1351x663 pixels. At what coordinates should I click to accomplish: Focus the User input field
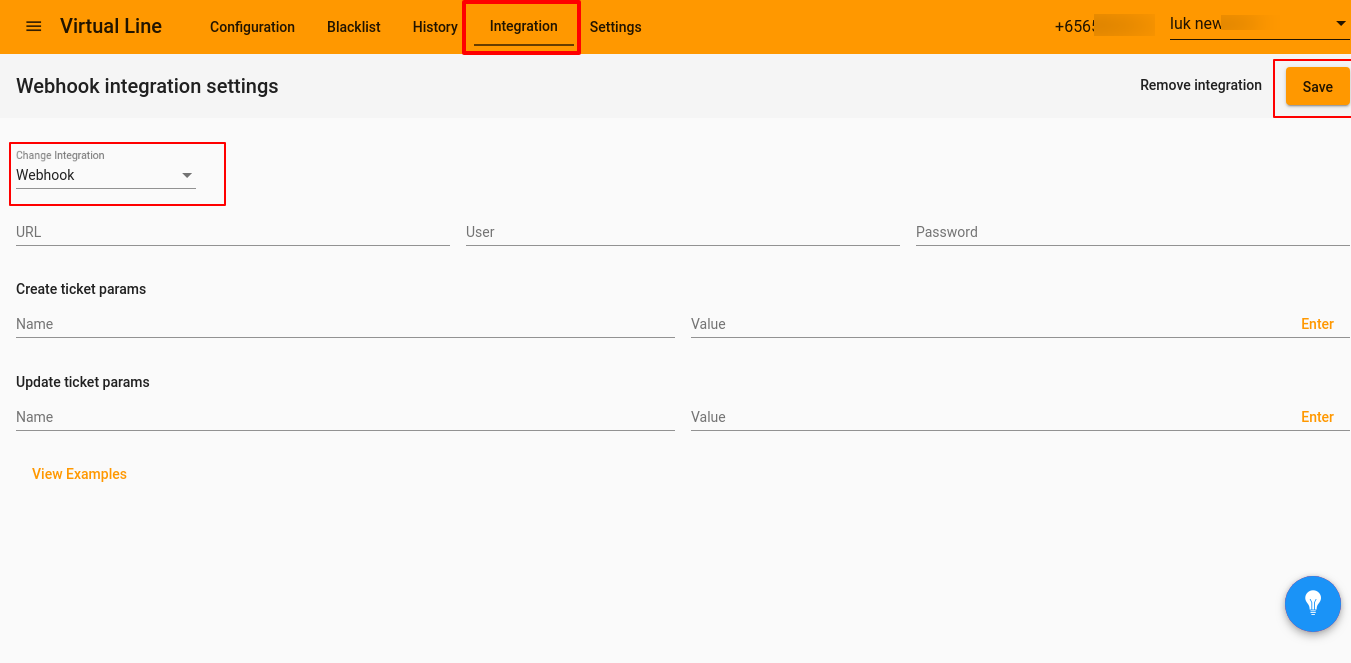(x=683, y=232)
